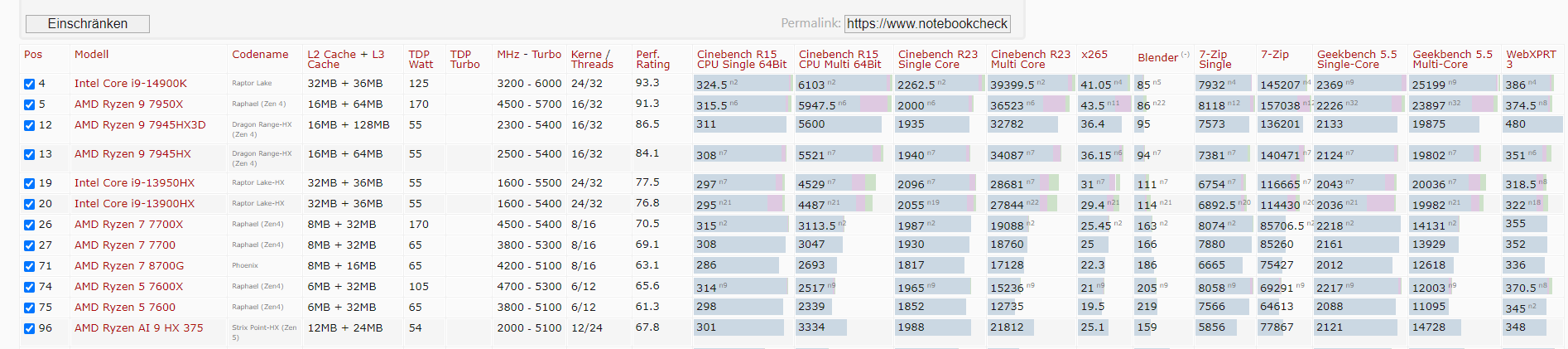Open the AMD Ryzen 7 7700 link
1568x349 pixels.
pos(125,245)
